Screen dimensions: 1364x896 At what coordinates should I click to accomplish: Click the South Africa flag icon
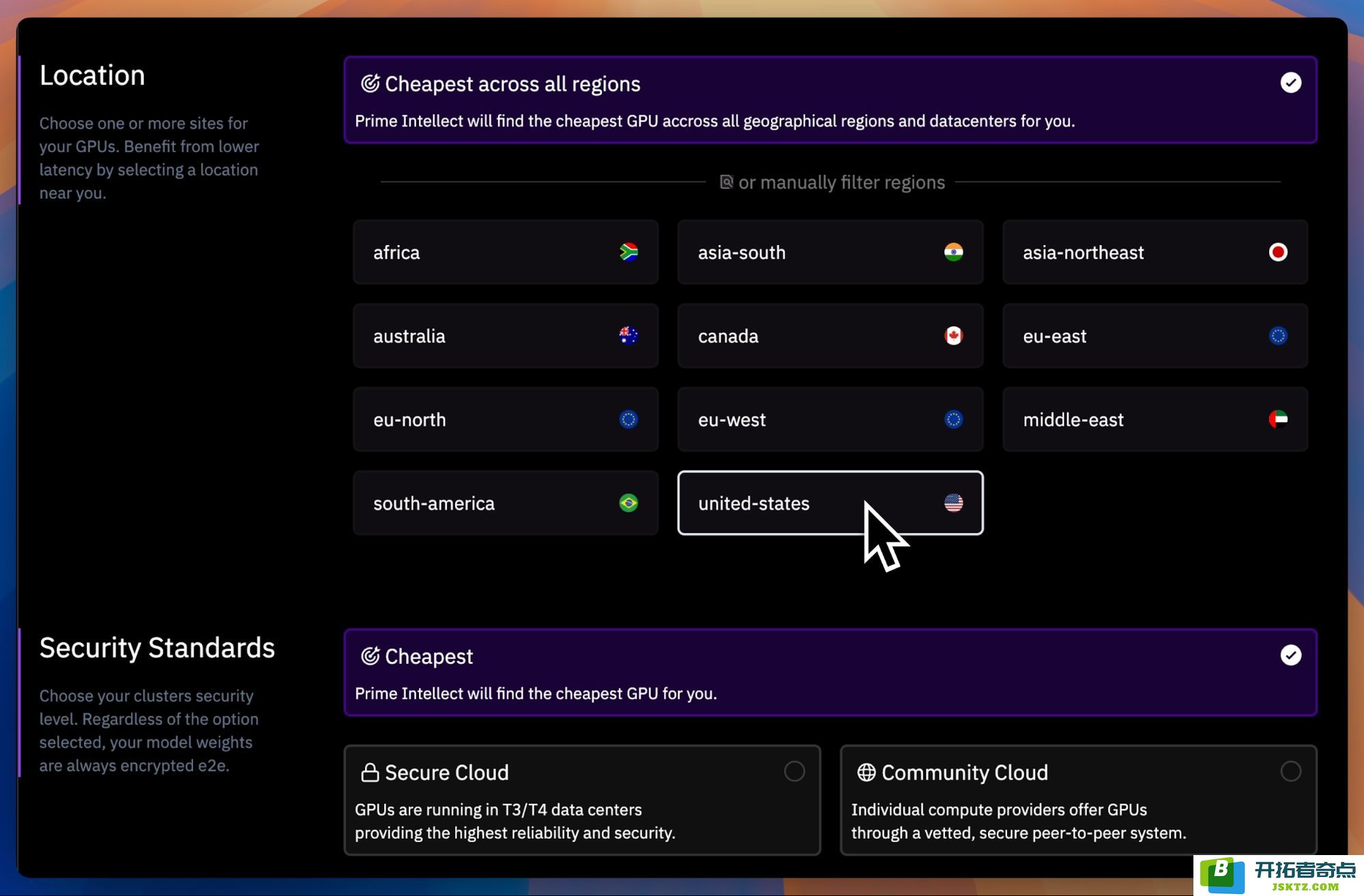tap(628, 252)
